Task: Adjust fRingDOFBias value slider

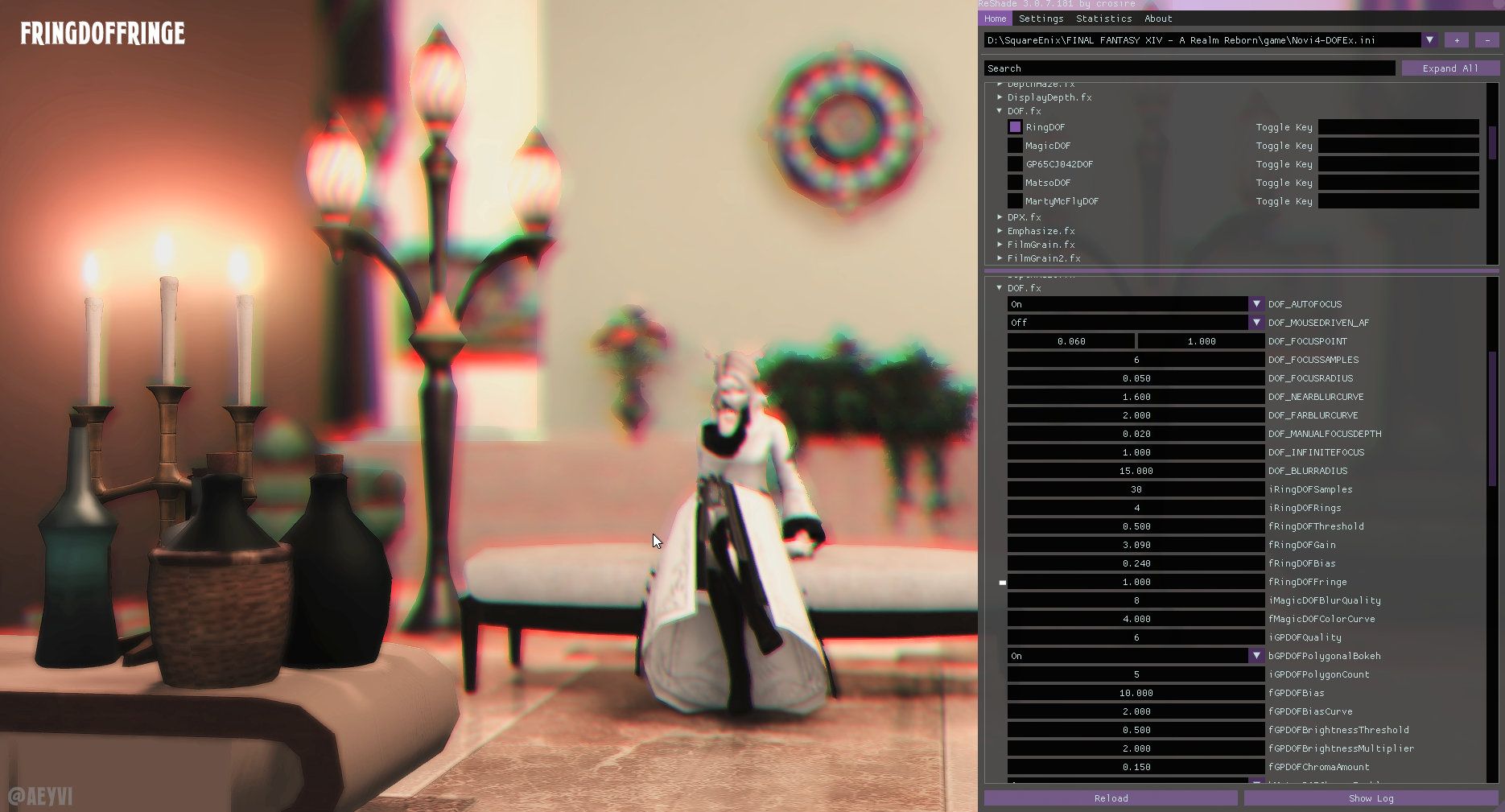Action: 1136,563
